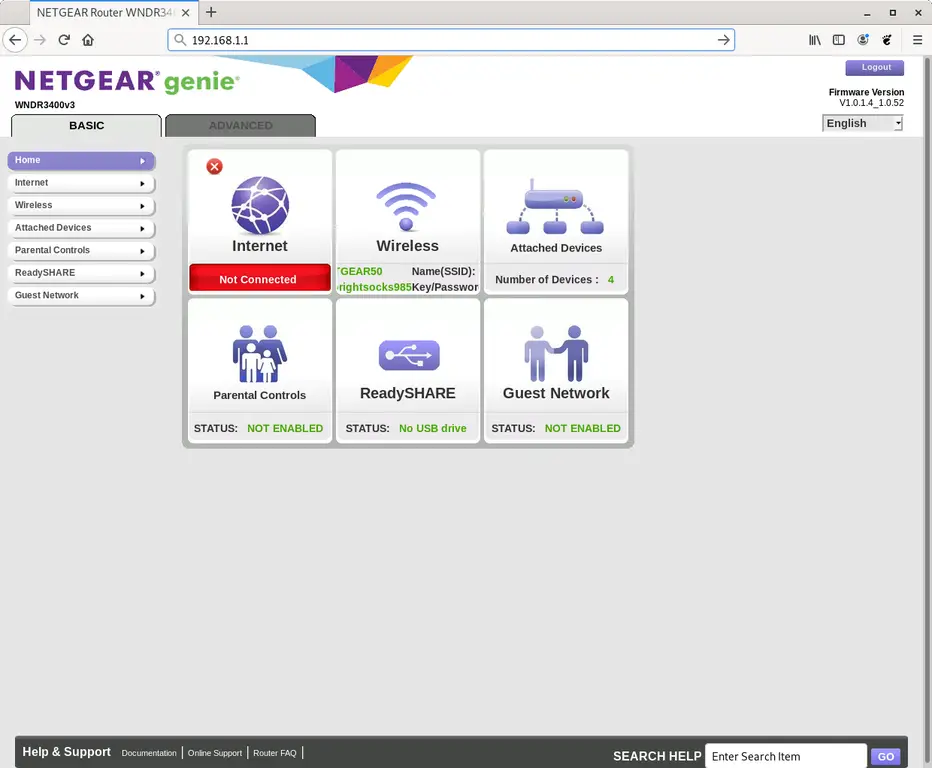The image size is (932, 768).
Task: Open the Wireless signal icon tile
Action: coord(407,206)
